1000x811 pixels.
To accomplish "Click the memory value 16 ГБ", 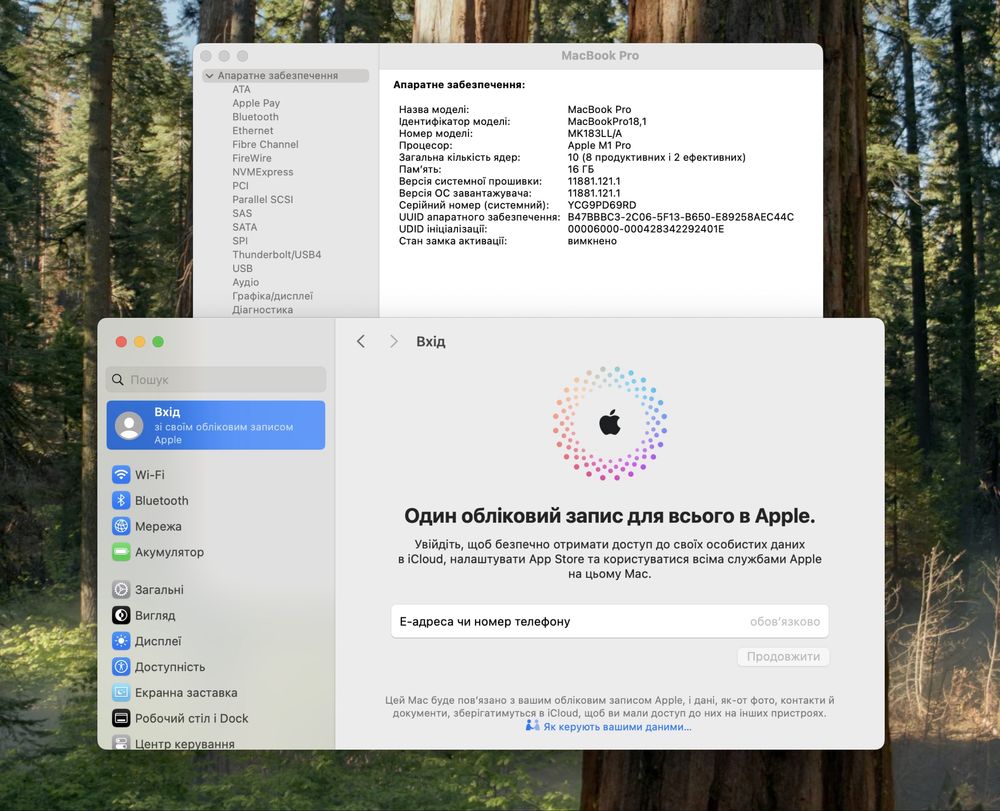I will 580,169.
